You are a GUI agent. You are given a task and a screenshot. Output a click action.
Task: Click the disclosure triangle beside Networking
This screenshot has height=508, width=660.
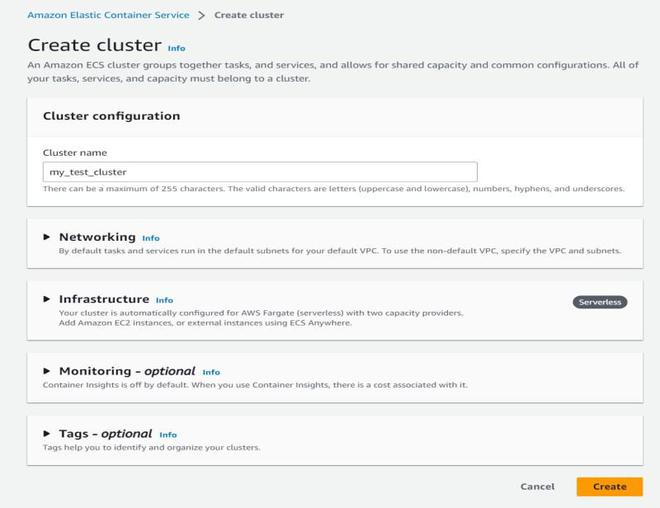[x=47, y=237]
